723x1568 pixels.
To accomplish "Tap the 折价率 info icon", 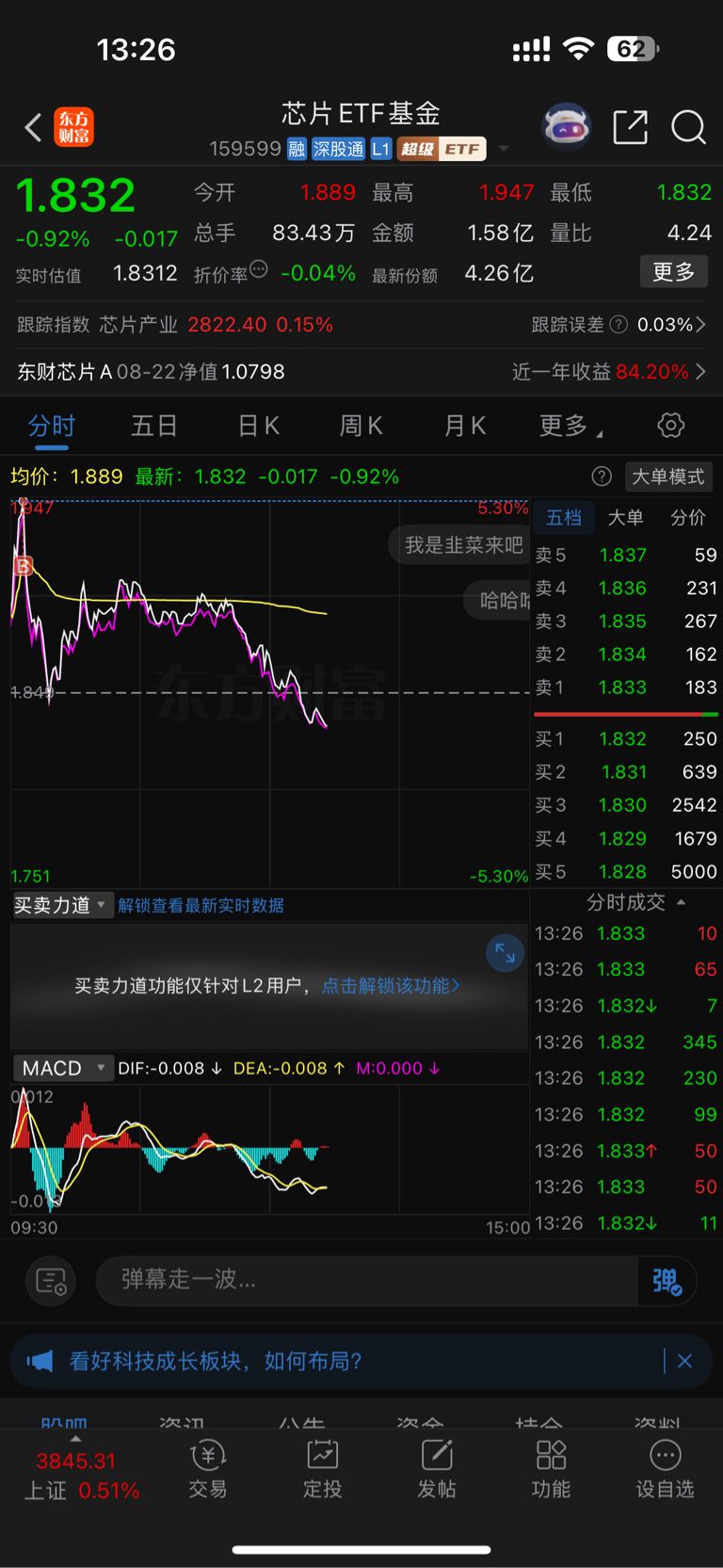I will point(259,269).
